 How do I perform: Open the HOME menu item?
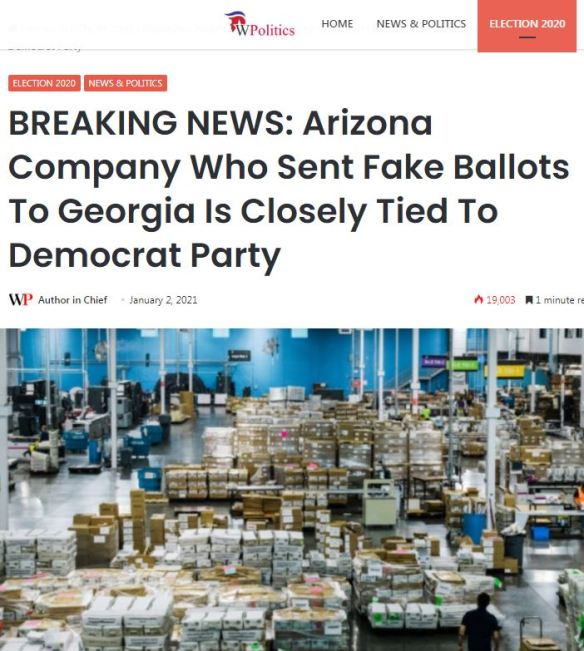click(337, 24)
